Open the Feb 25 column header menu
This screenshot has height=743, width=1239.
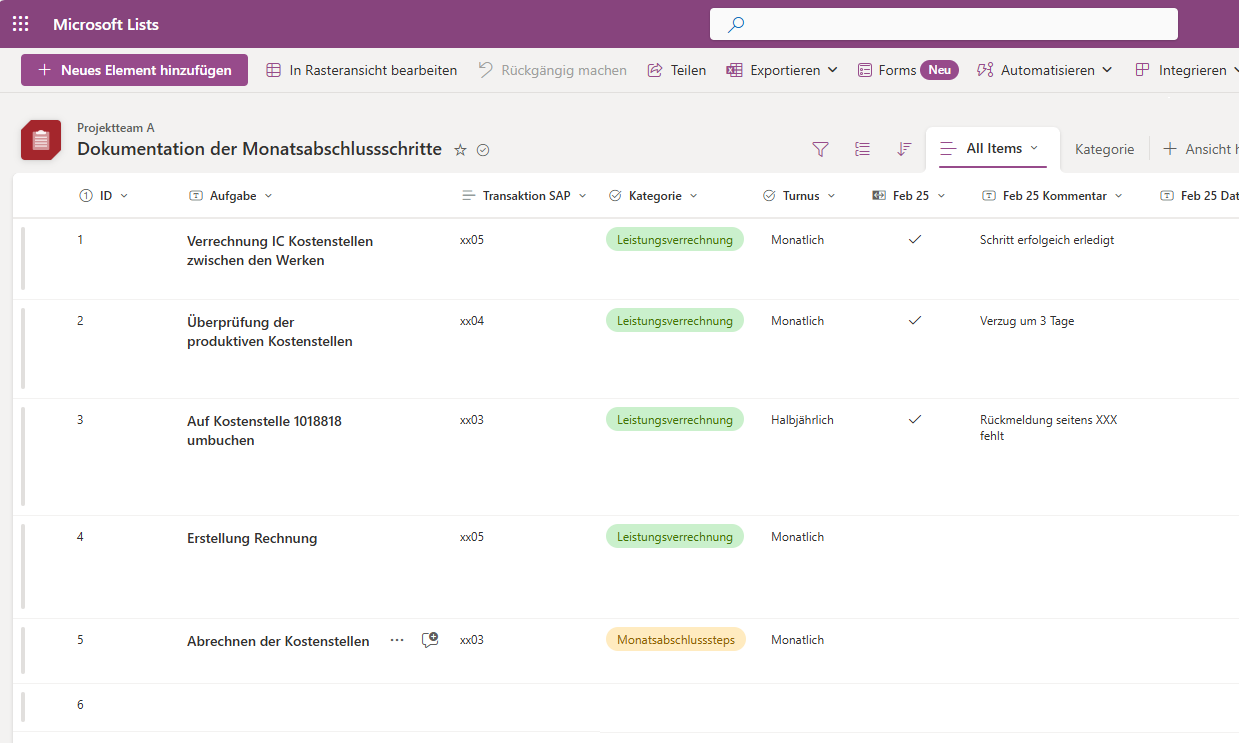coord(908,196)
